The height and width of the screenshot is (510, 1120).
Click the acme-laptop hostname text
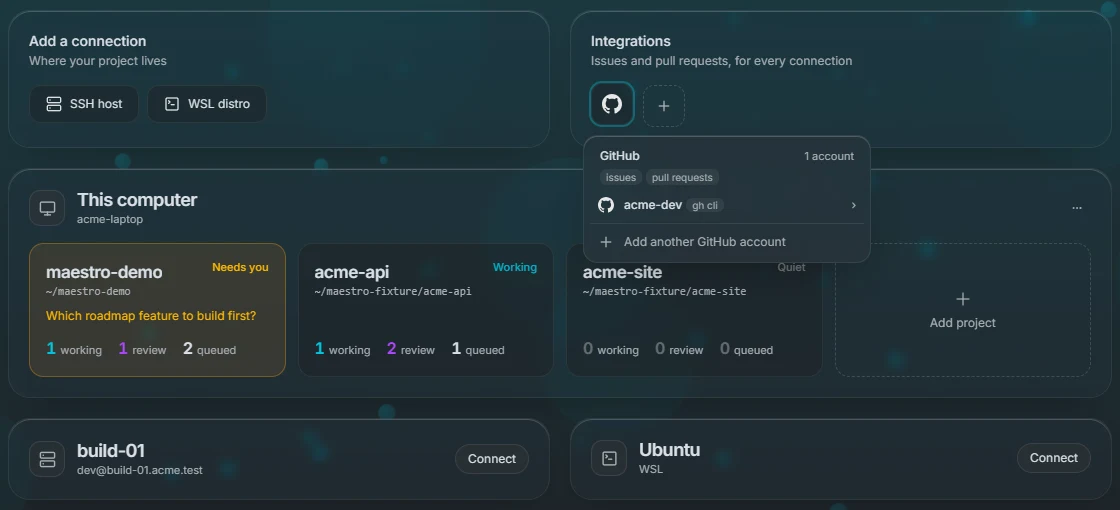pyautogui.click(x=110, y=219)
